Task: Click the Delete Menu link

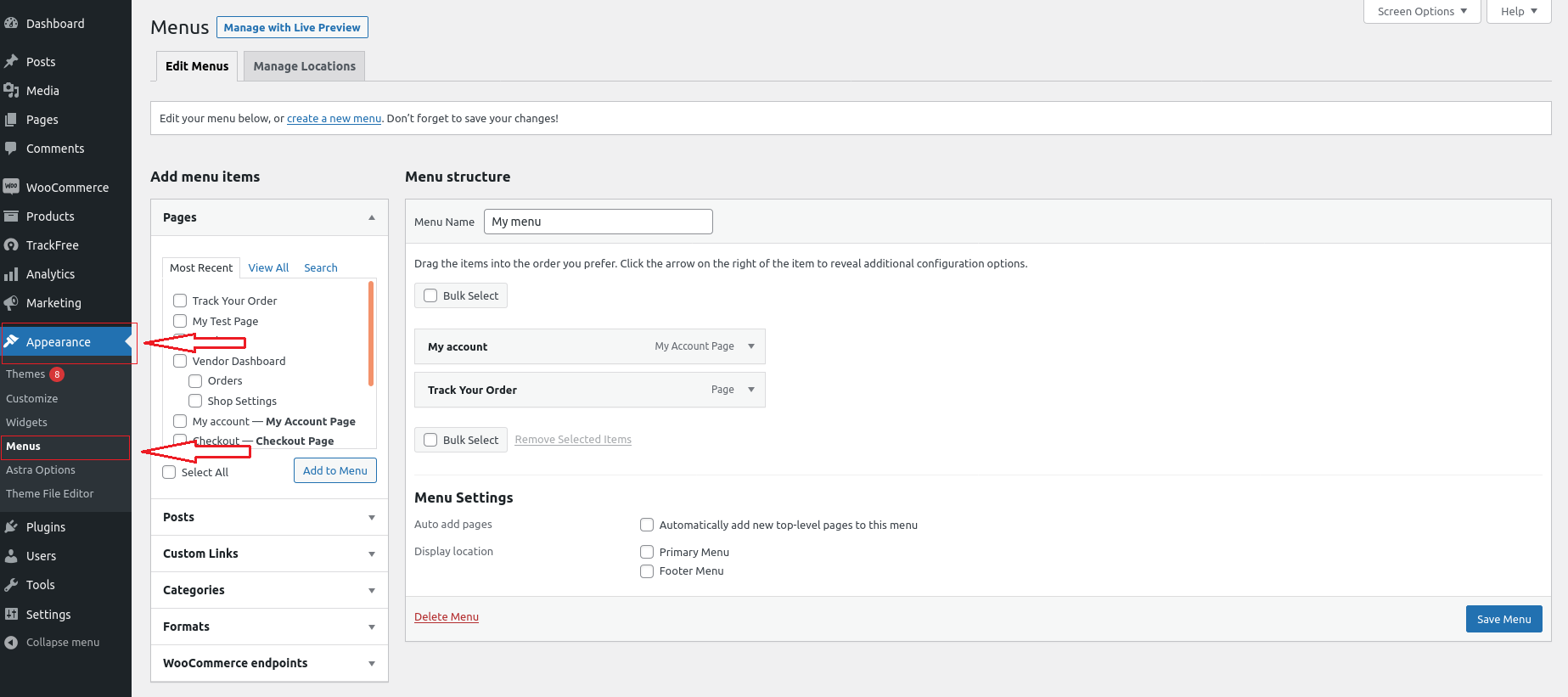Action: [447, 616]
